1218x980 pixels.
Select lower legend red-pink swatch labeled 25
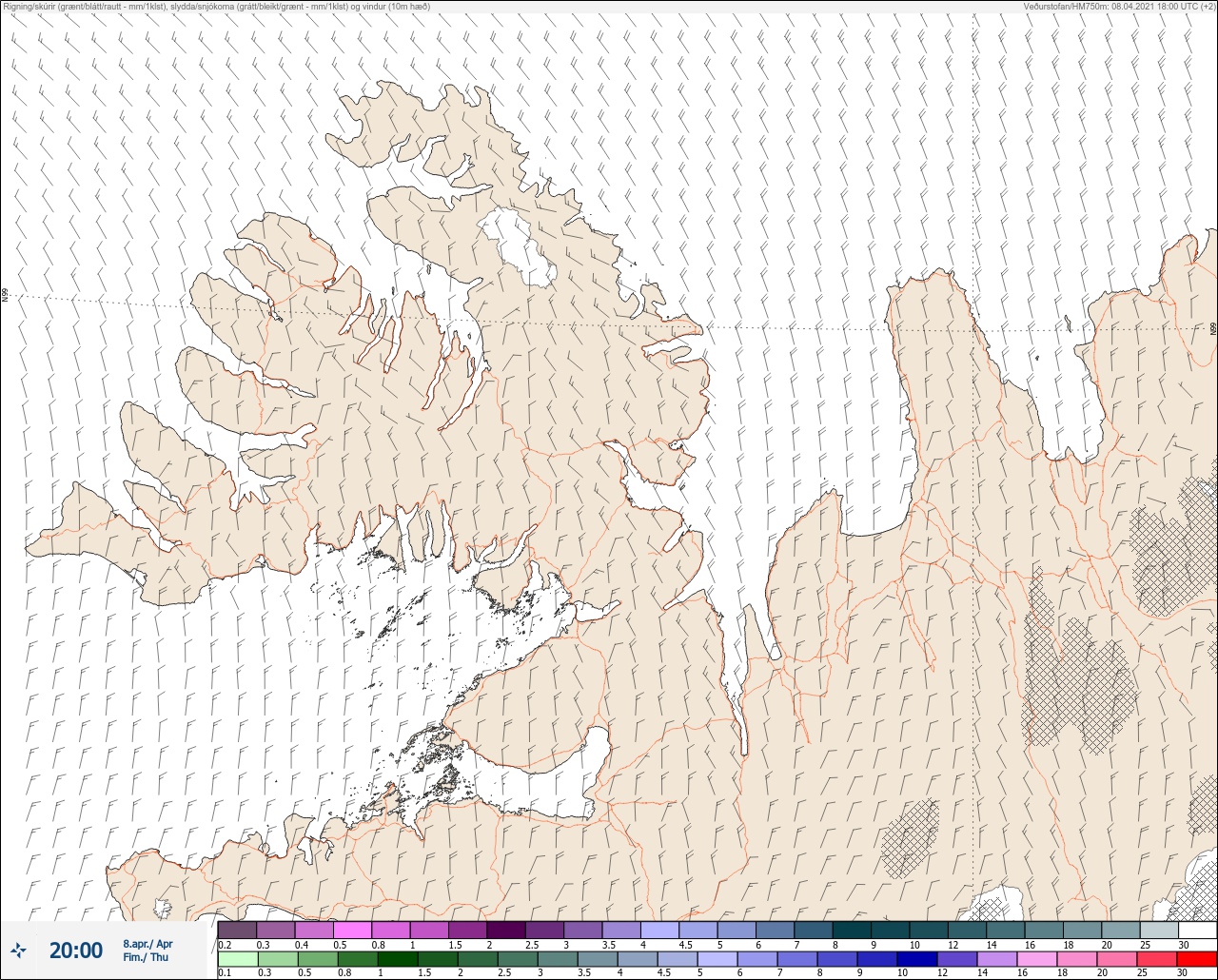point(1156,958)
